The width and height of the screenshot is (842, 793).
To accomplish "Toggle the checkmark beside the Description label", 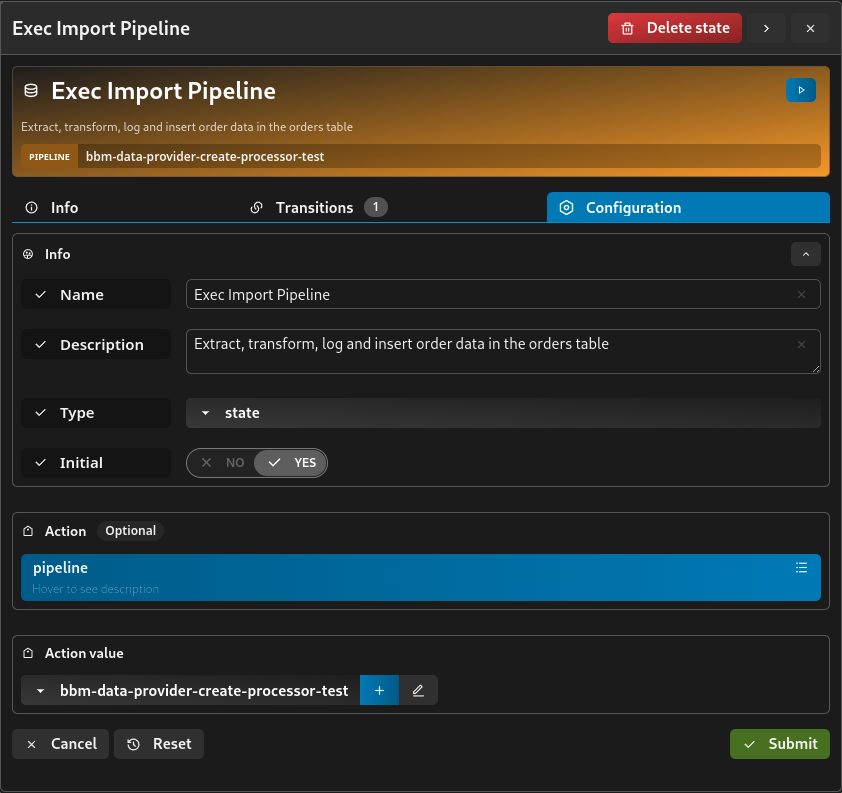I will coord(41,345).
